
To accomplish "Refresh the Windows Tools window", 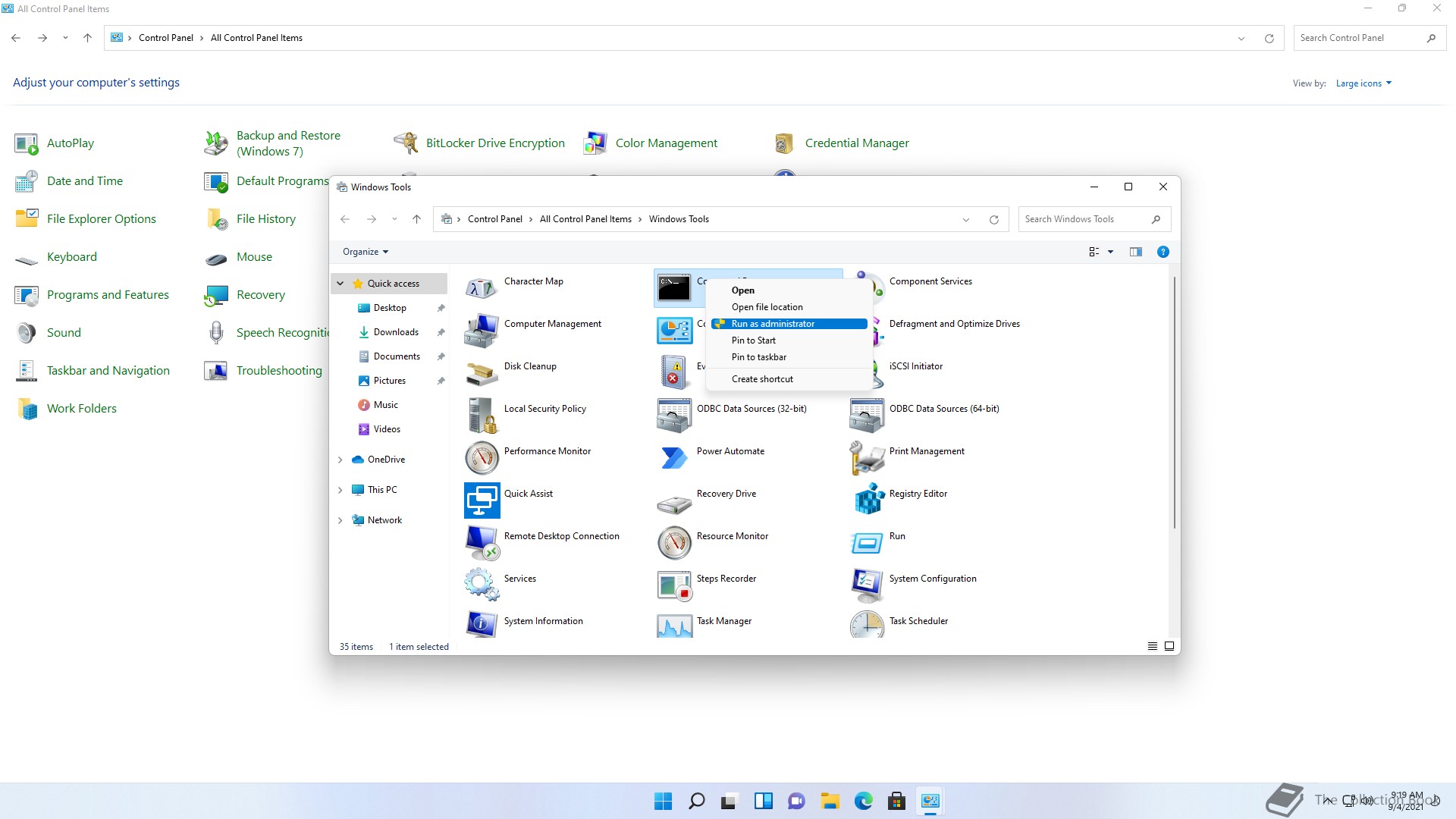I will point(993,220).
